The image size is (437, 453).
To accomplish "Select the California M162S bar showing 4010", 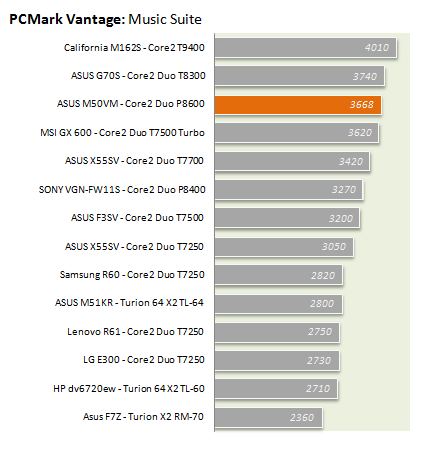I will (x=306, y=47).
